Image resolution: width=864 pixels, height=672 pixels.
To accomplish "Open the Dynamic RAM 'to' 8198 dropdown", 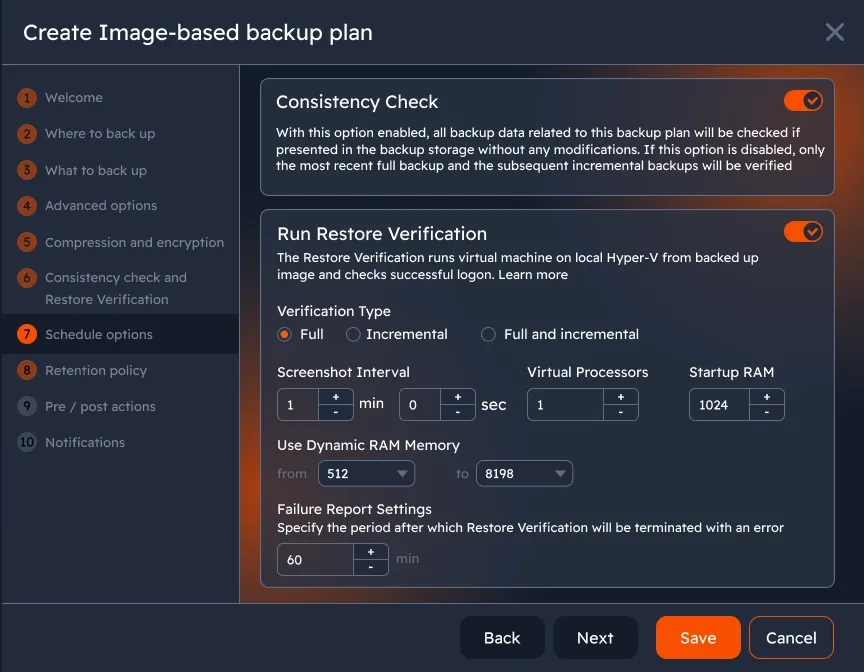I will coord(524,474).
